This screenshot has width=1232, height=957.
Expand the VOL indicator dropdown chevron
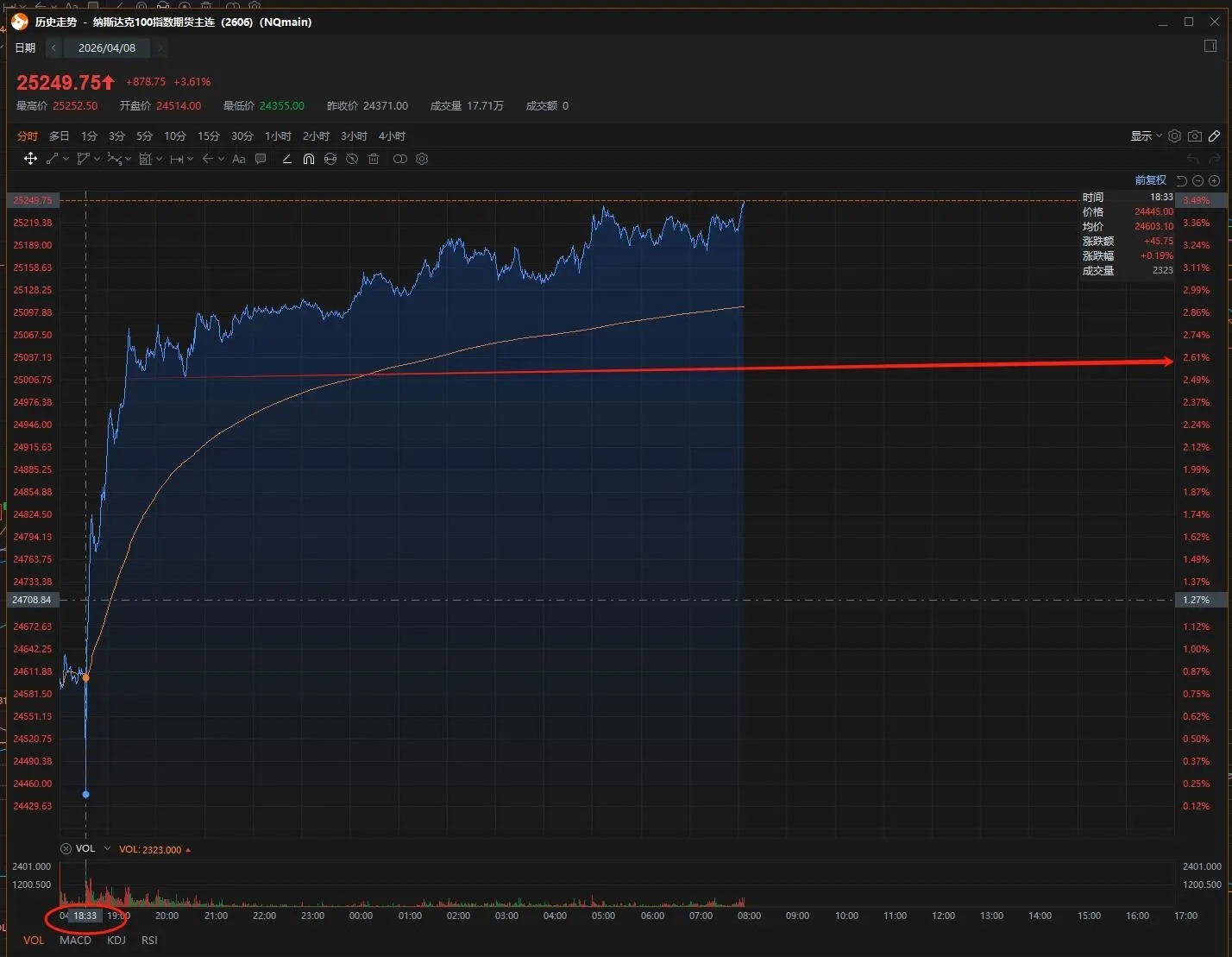[x=108, y=849]
